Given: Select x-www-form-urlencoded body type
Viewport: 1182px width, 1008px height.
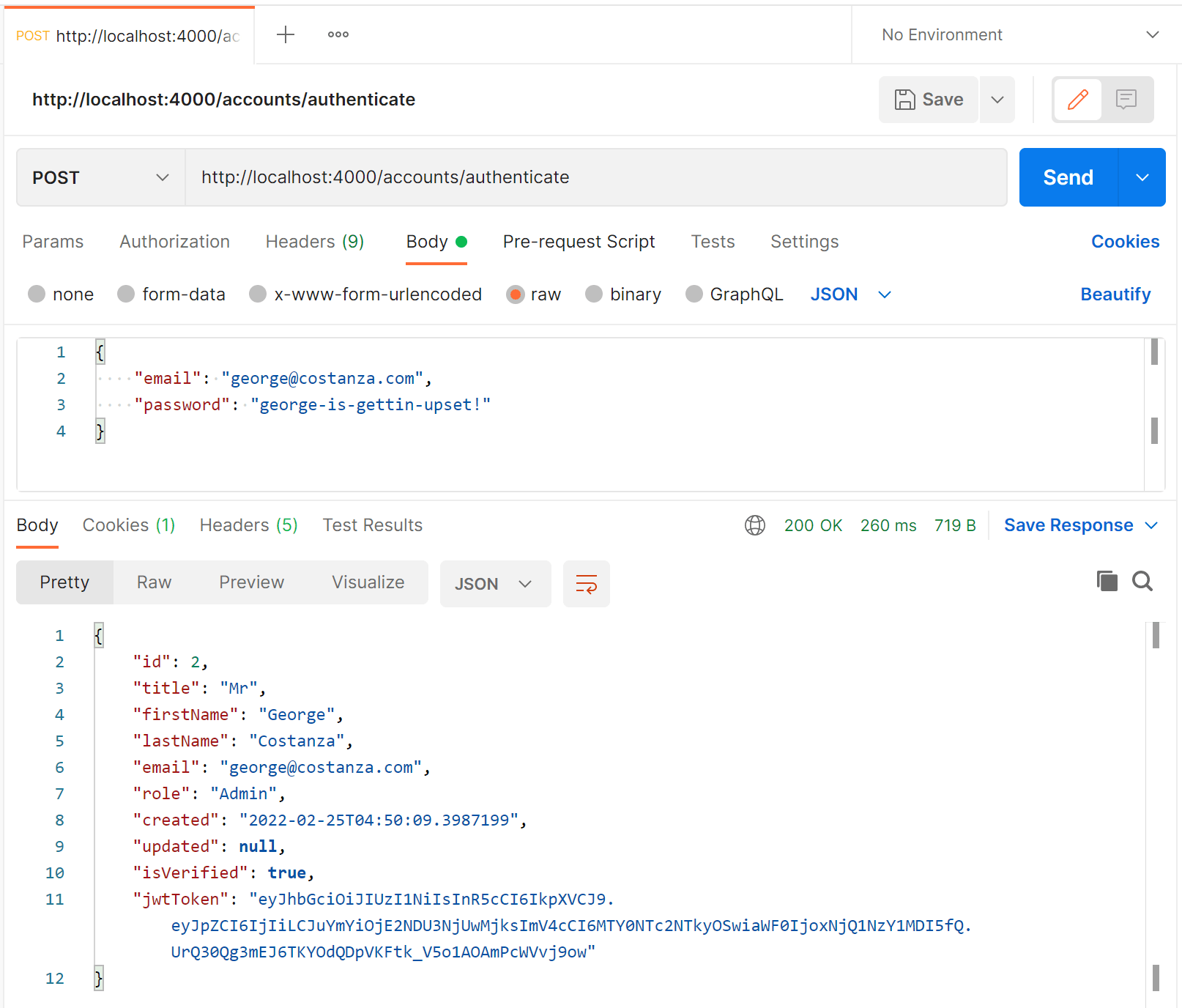Looking at the screenshot, I should click(365, 294).
